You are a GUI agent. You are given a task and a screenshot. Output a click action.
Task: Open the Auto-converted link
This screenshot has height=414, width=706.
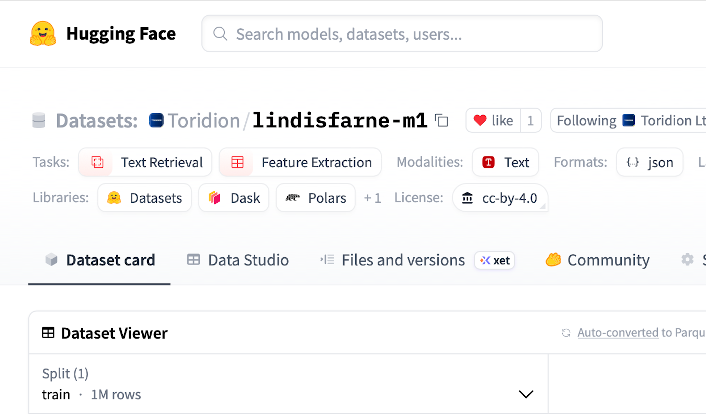[x=618, y=333]
